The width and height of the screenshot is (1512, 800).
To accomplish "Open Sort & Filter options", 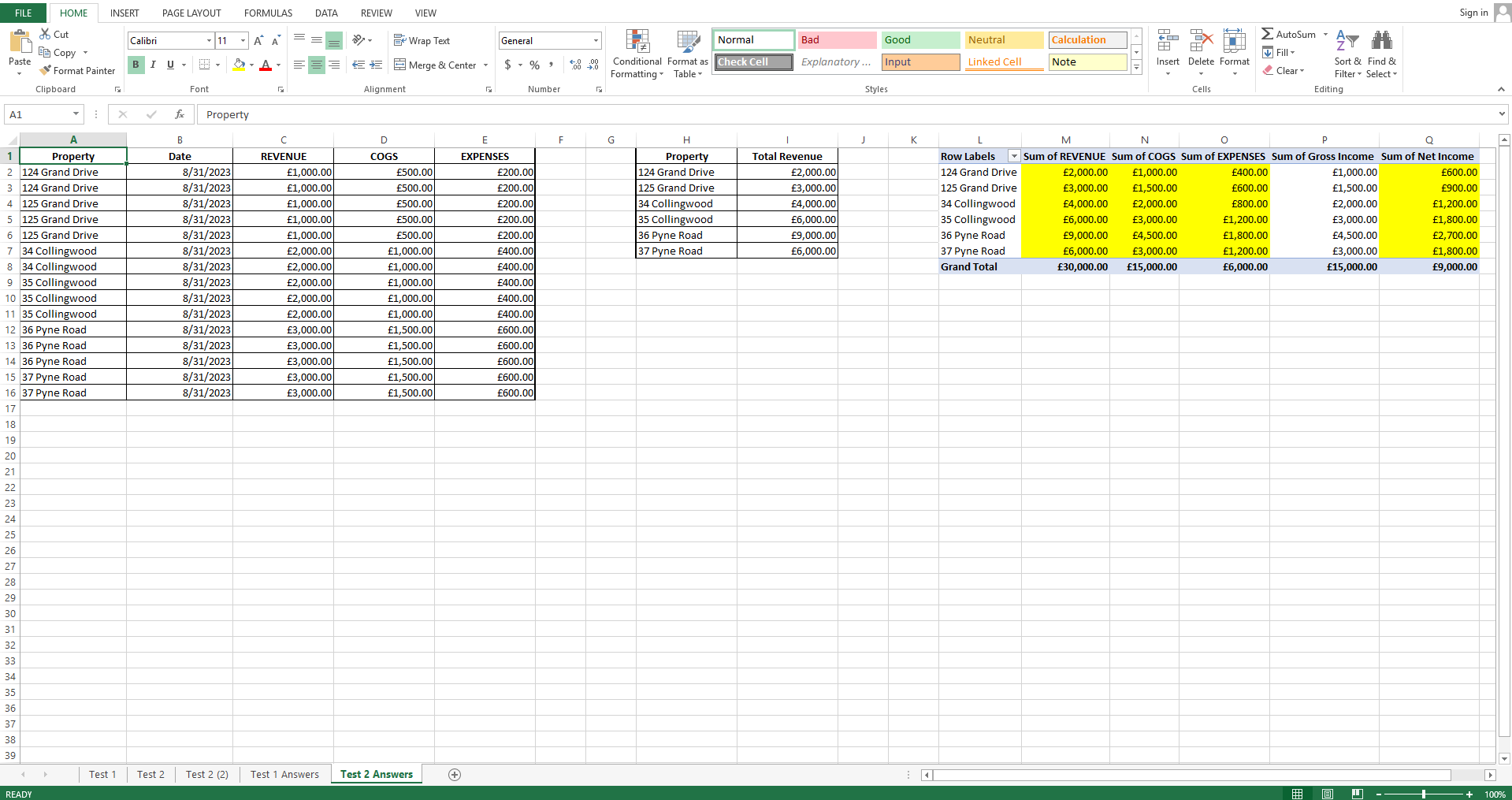I will (x=1347, y=54).
